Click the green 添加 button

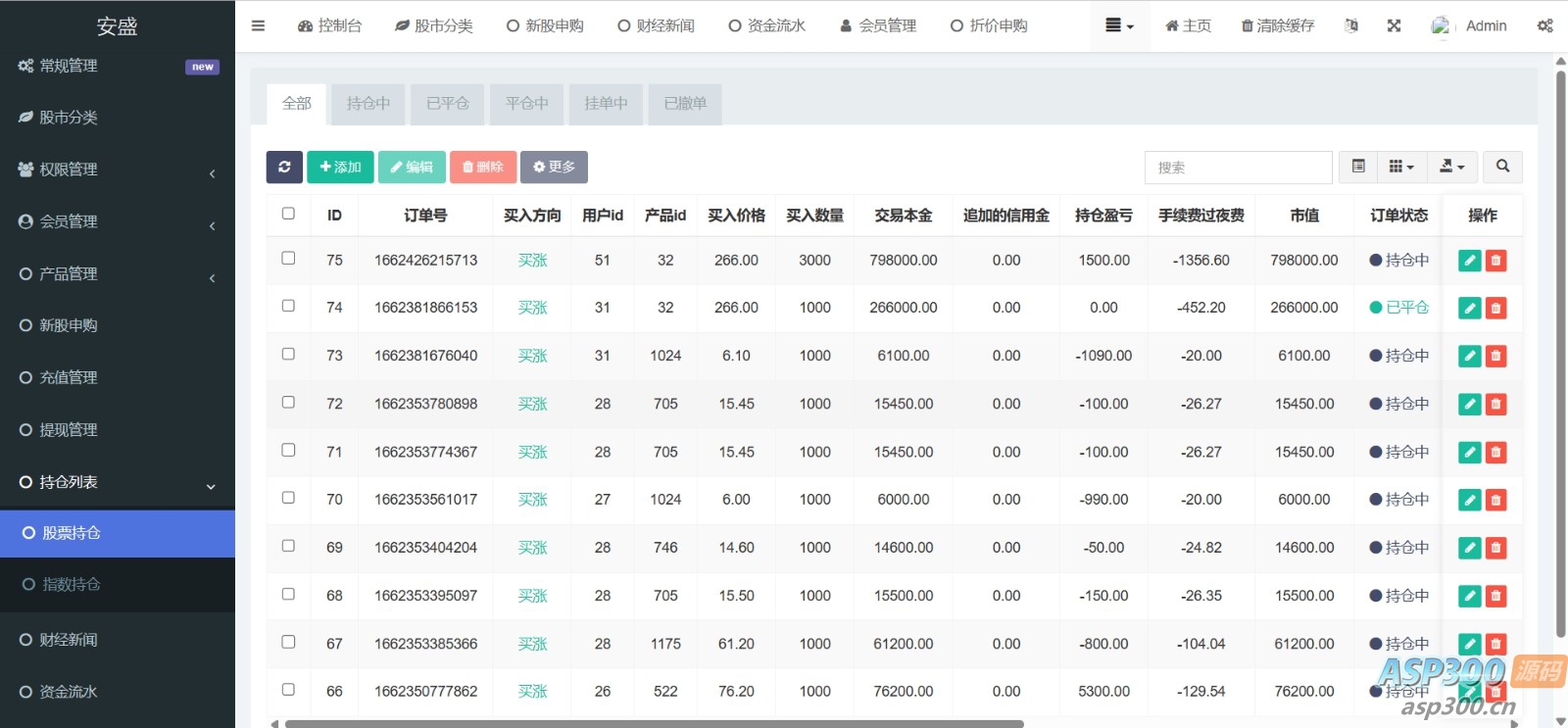[x=340, y=167]
